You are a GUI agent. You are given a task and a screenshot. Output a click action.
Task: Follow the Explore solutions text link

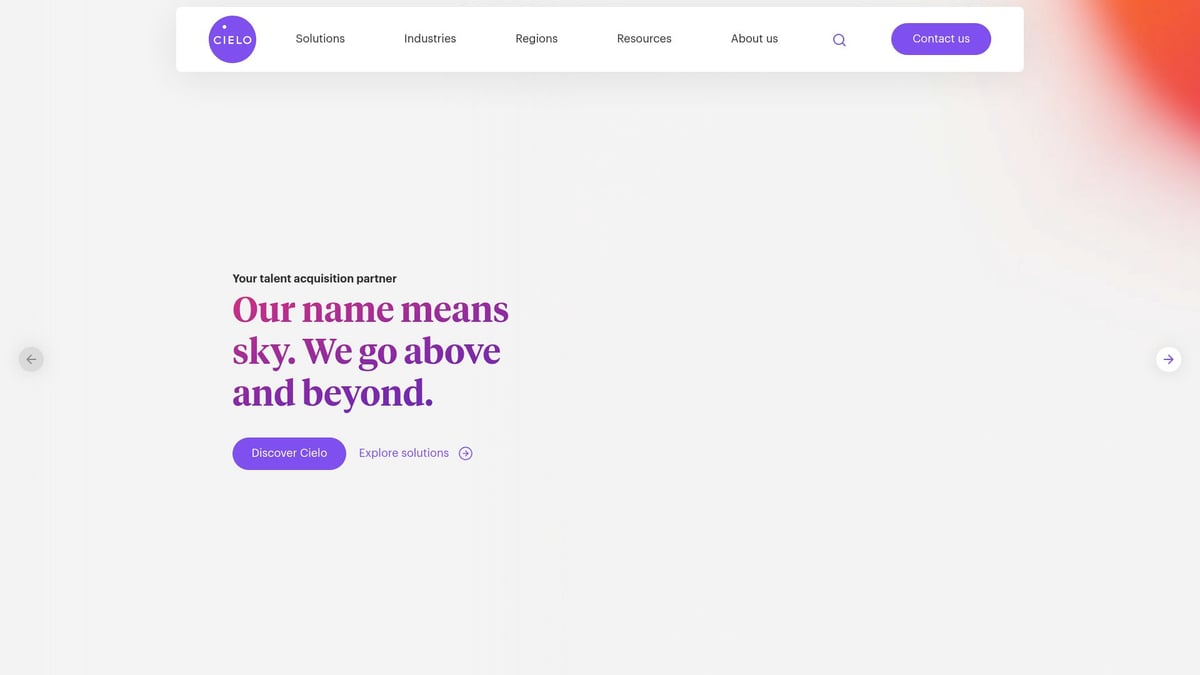coord(404,453)
